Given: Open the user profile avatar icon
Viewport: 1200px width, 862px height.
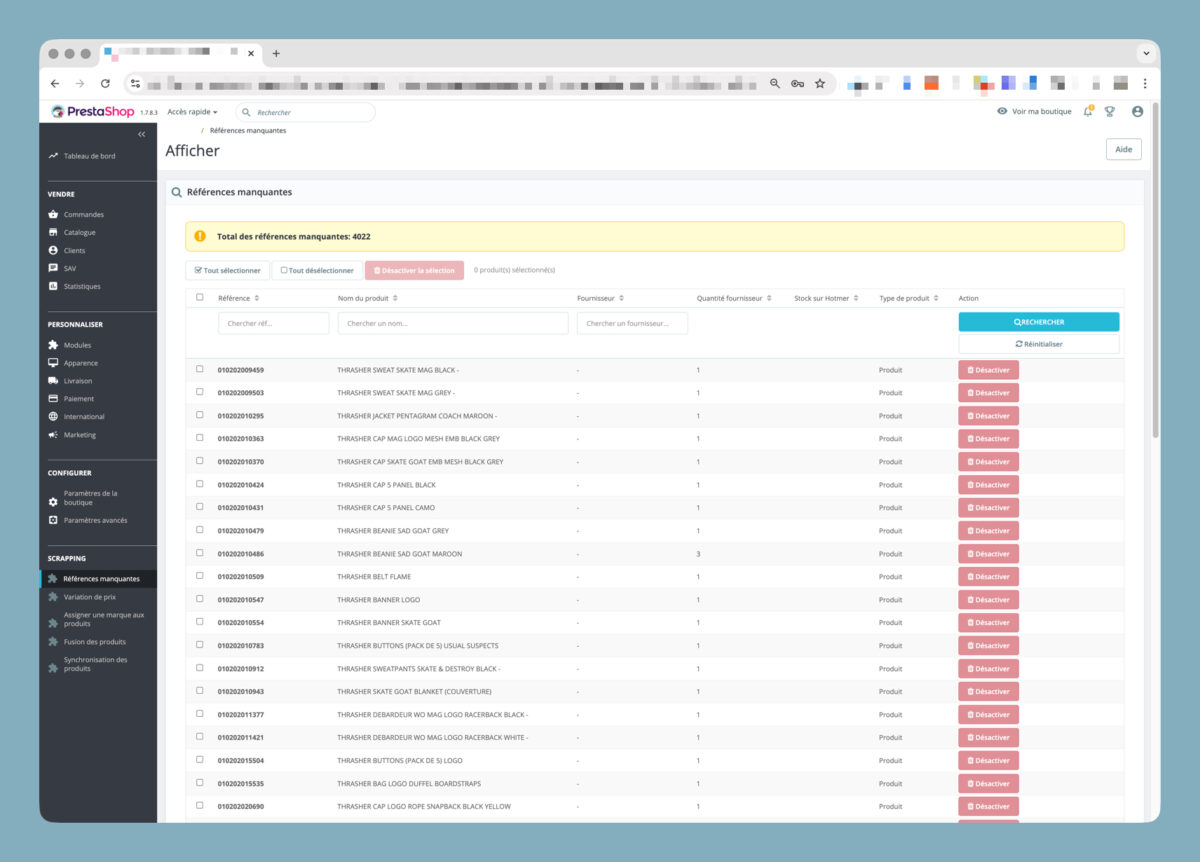Looking at the screenshot, I should pyautogui.click(x=1137, y=112).
